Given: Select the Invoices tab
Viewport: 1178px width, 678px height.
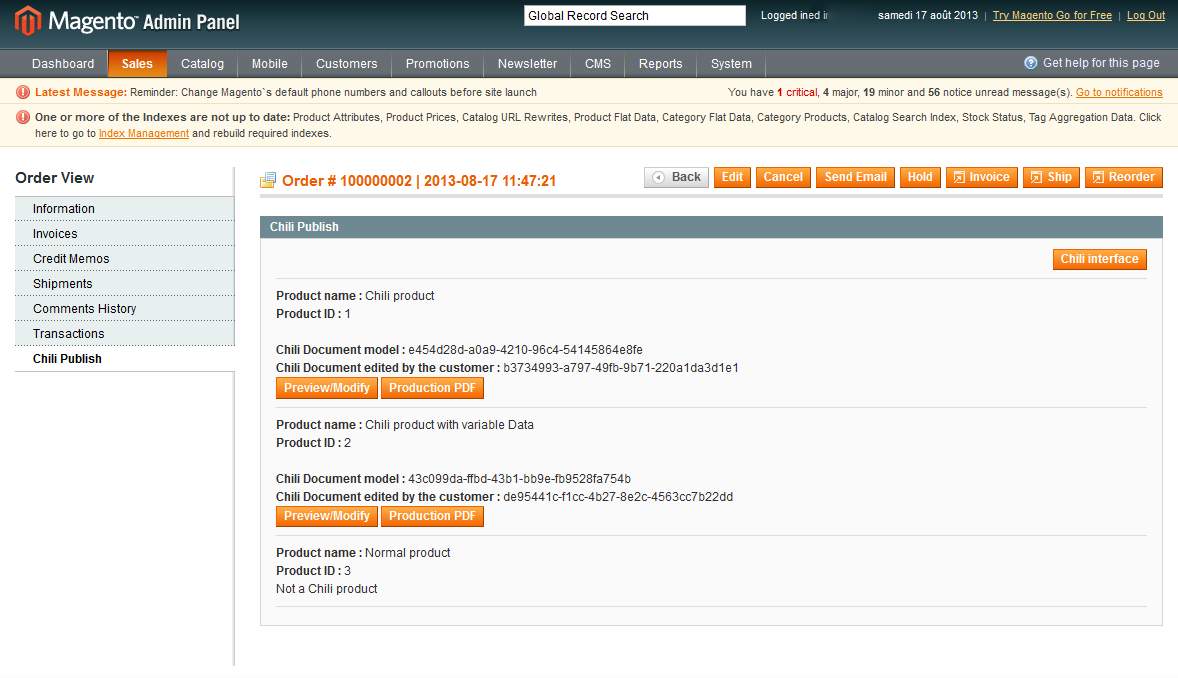Looking at the screenshot, I should [x=125, y=234].
